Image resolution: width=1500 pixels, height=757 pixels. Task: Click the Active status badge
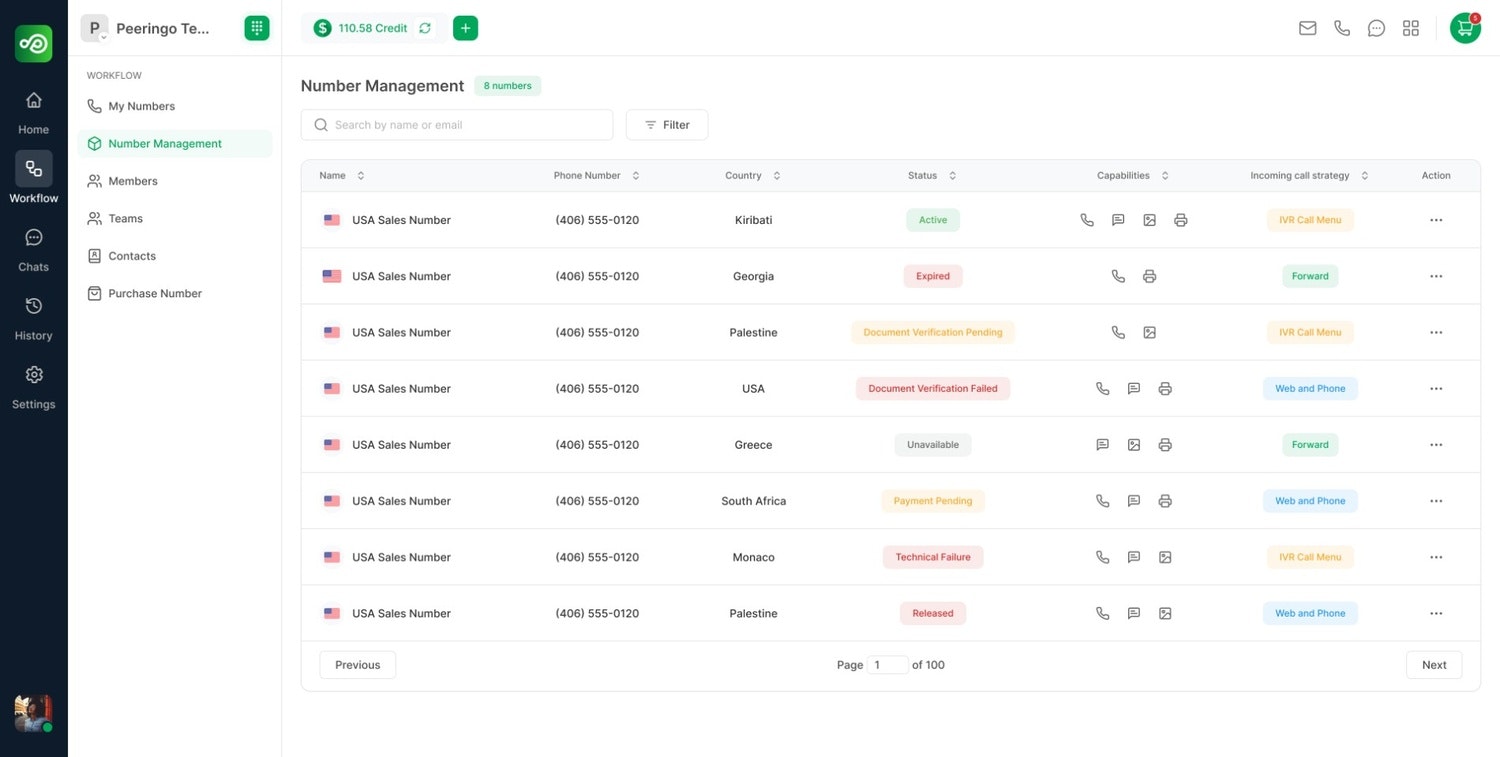[933, 220]
